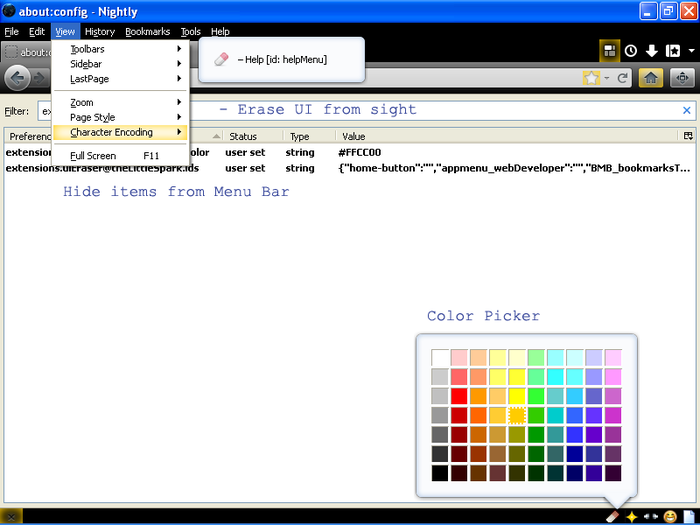Click the reload page icon in URL bar

point(622,78)
